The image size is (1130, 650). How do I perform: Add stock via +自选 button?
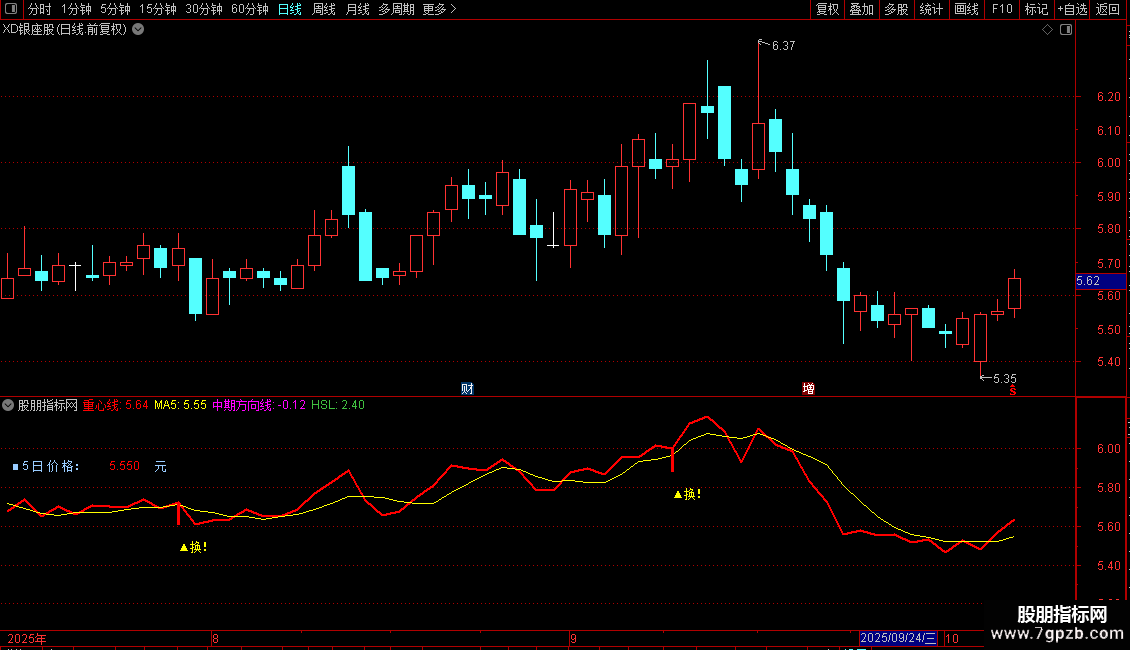(x=1072, y=9)
